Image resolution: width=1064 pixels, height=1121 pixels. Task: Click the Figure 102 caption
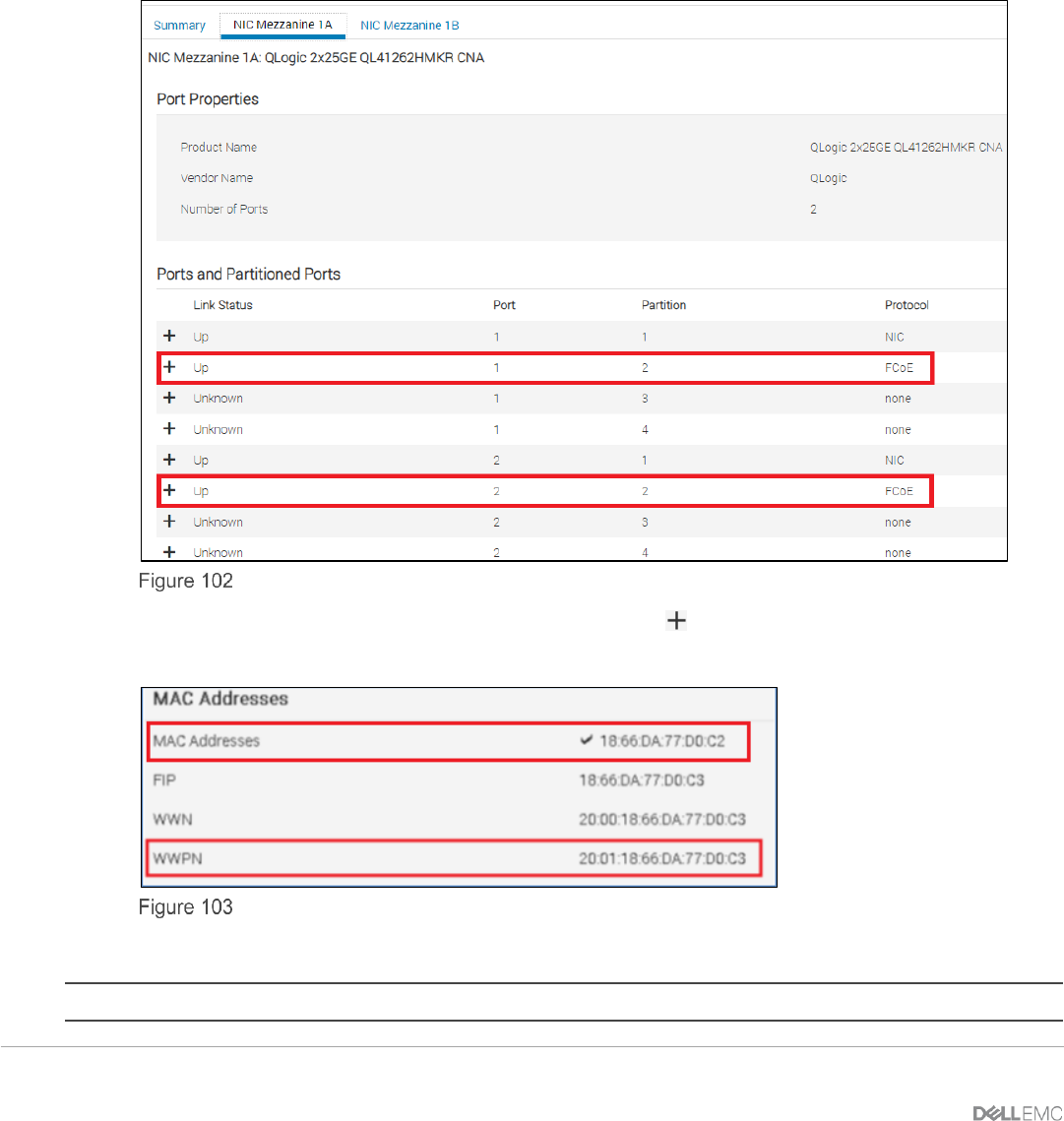click(186, 581)
